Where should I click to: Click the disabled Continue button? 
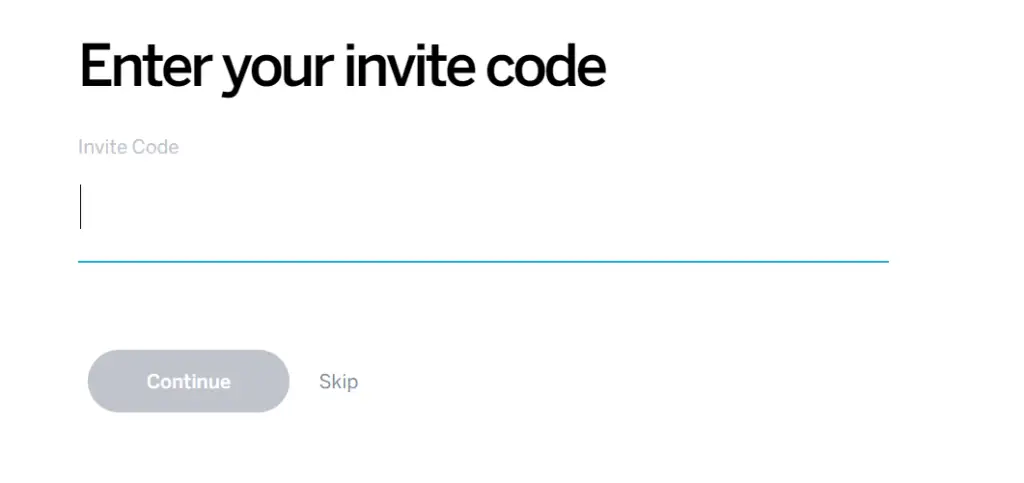(189, 381)
